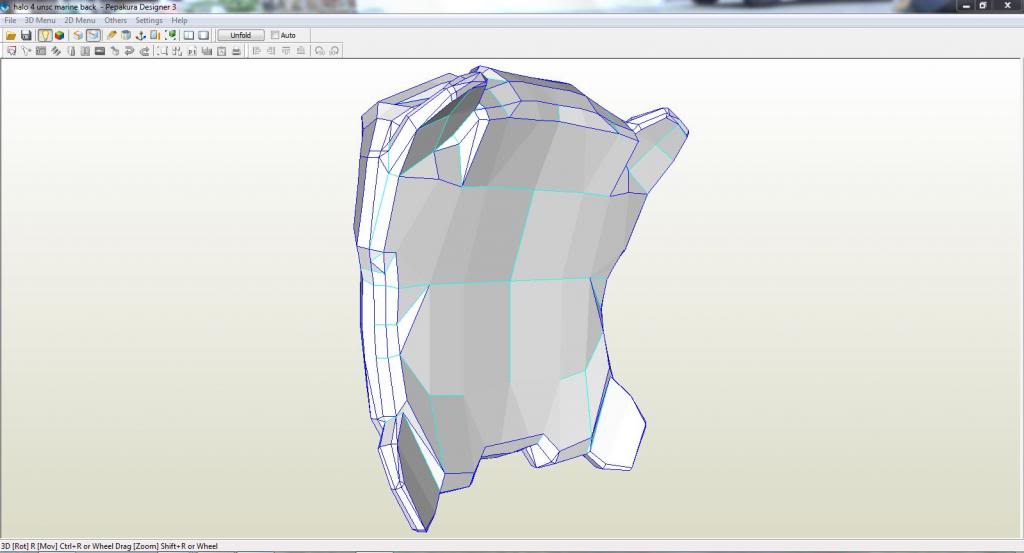Click the dark rectangle icon in second toolbar
Screen dimensions: 1024x553
pos(99,51)
